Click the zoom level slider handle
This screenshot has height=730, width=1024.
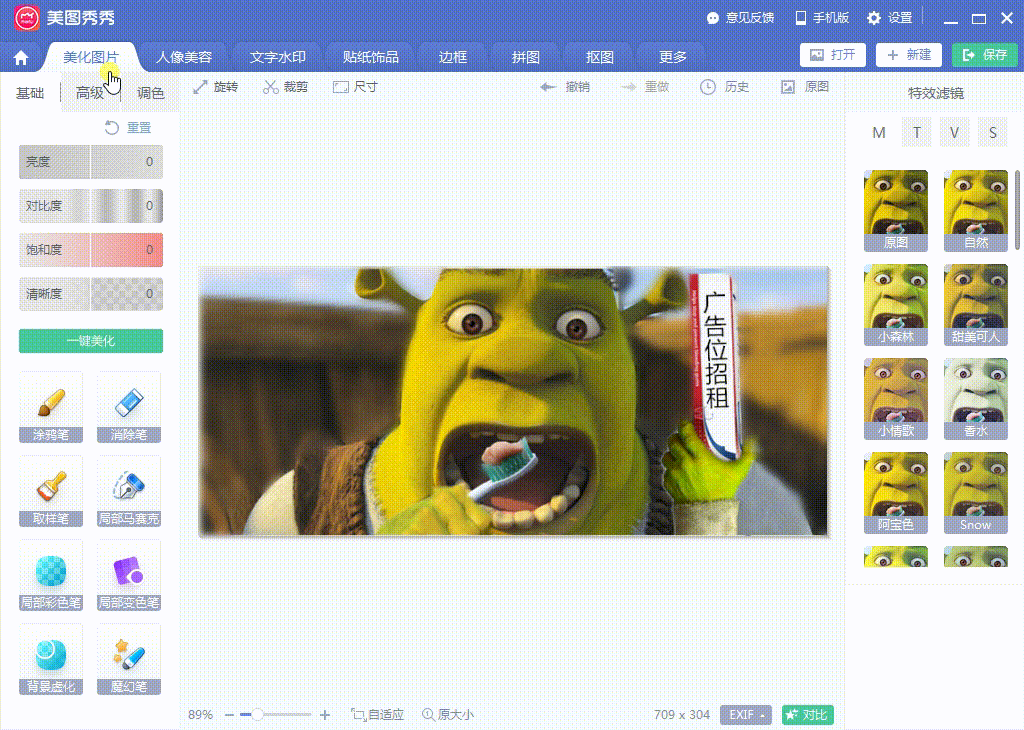click(257, 715)
